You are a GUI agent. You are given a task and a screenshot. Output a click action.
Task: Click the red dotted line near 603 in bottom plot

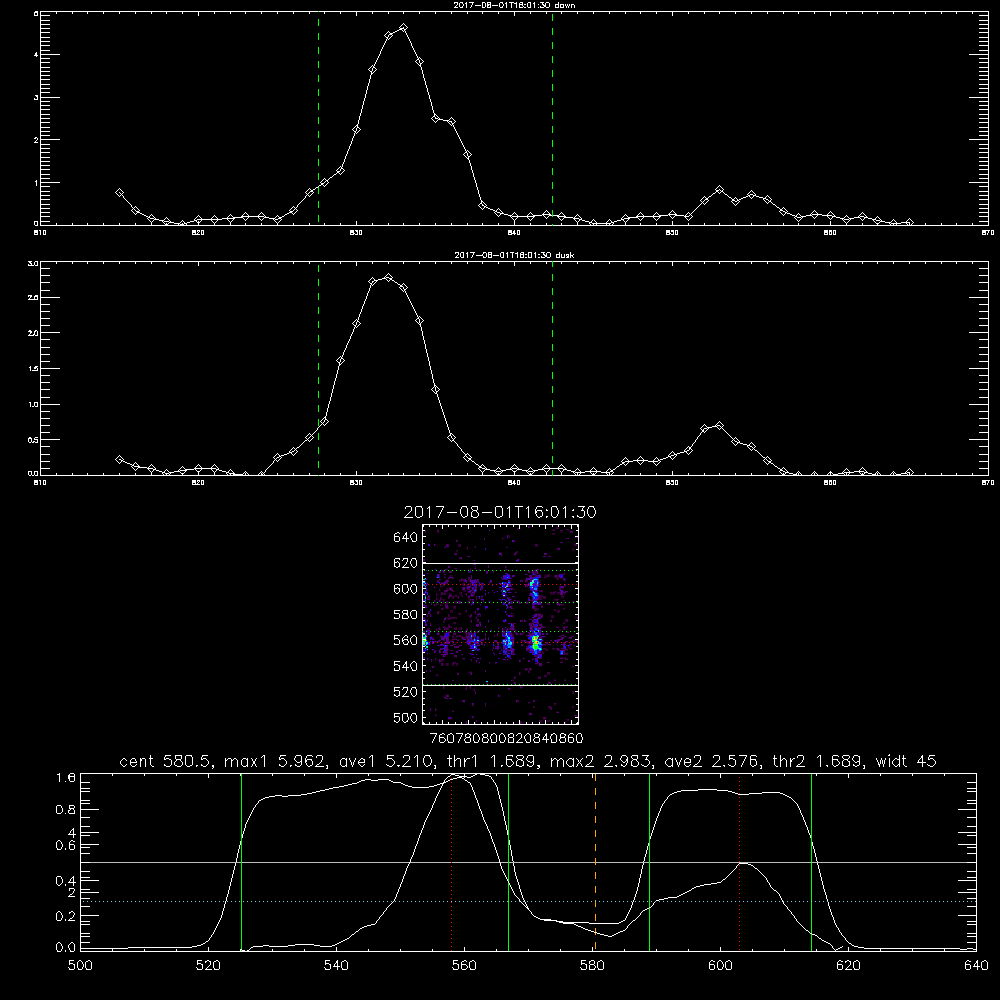[x=739, y=862]
